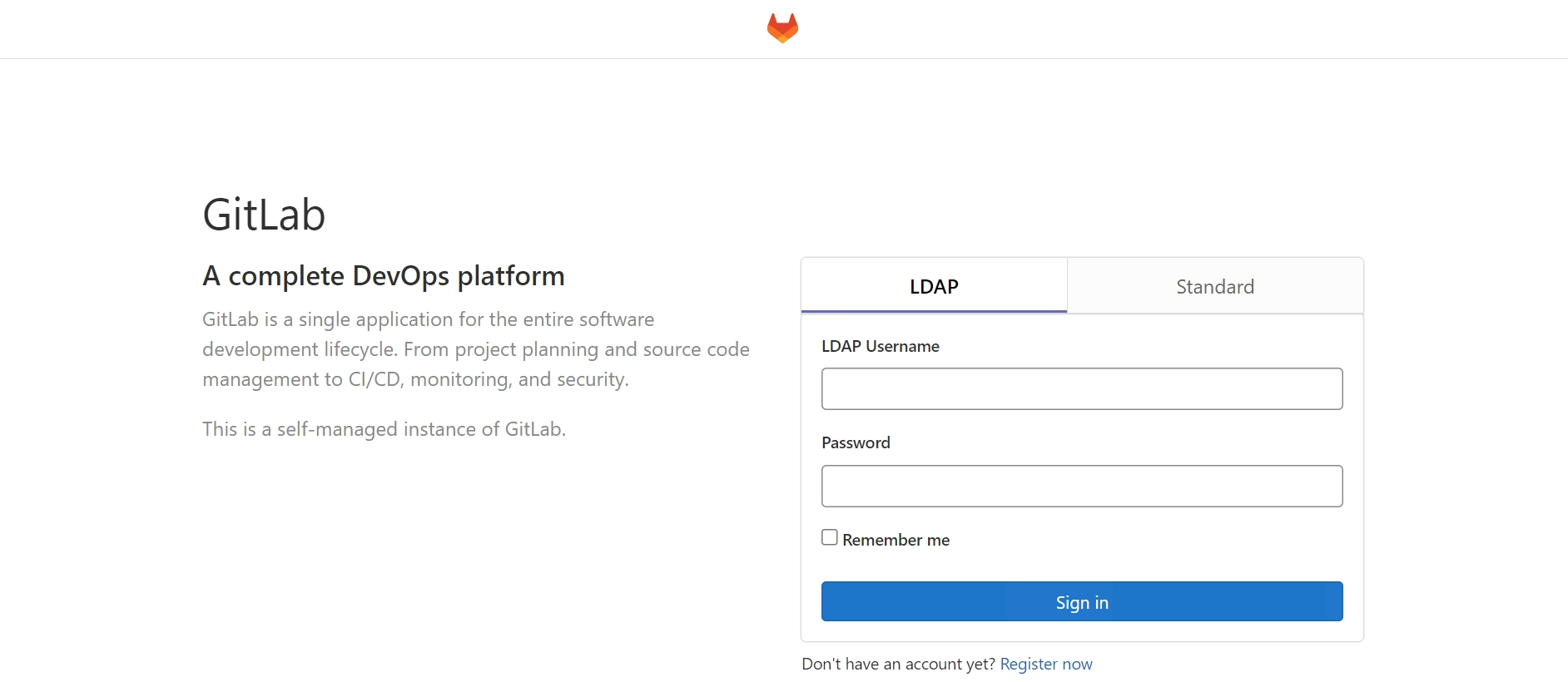Switch to the LDAP tab
The width and height of the screenshot is (1568, 682).
pyautogui.click(x=934, y=286)
